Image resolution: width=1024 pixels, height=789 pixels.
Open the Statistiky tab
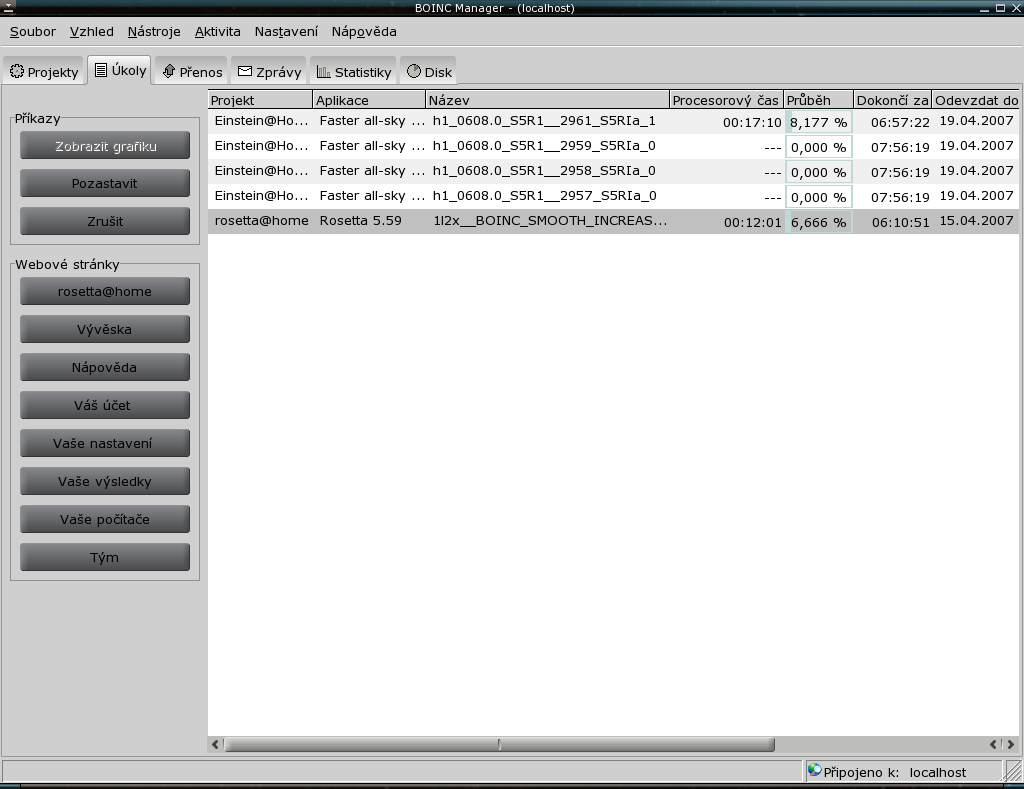click(353, 72)
